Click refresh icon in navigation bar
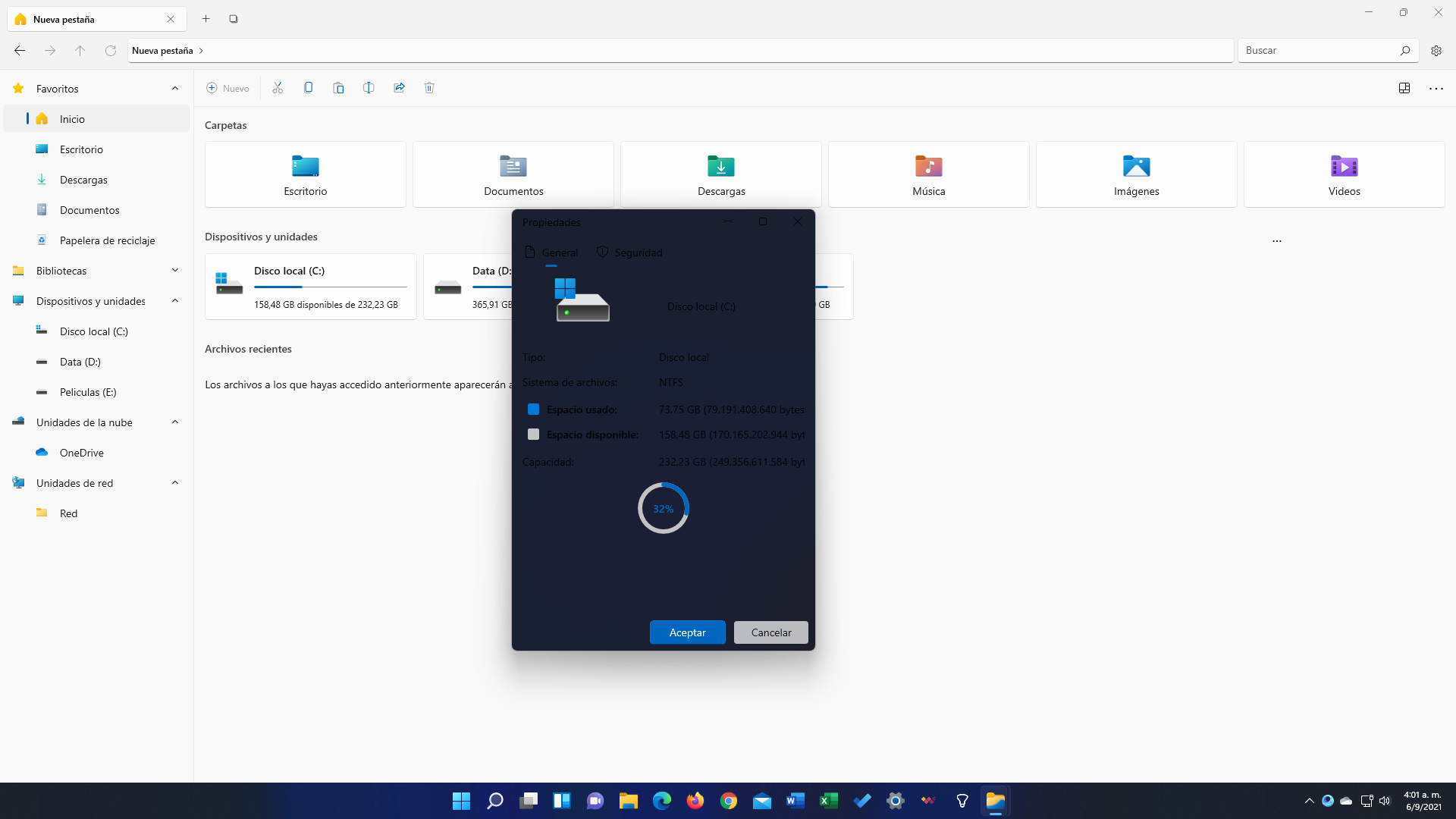This screenshot has height=819, width=1456. tap(111, 51)
